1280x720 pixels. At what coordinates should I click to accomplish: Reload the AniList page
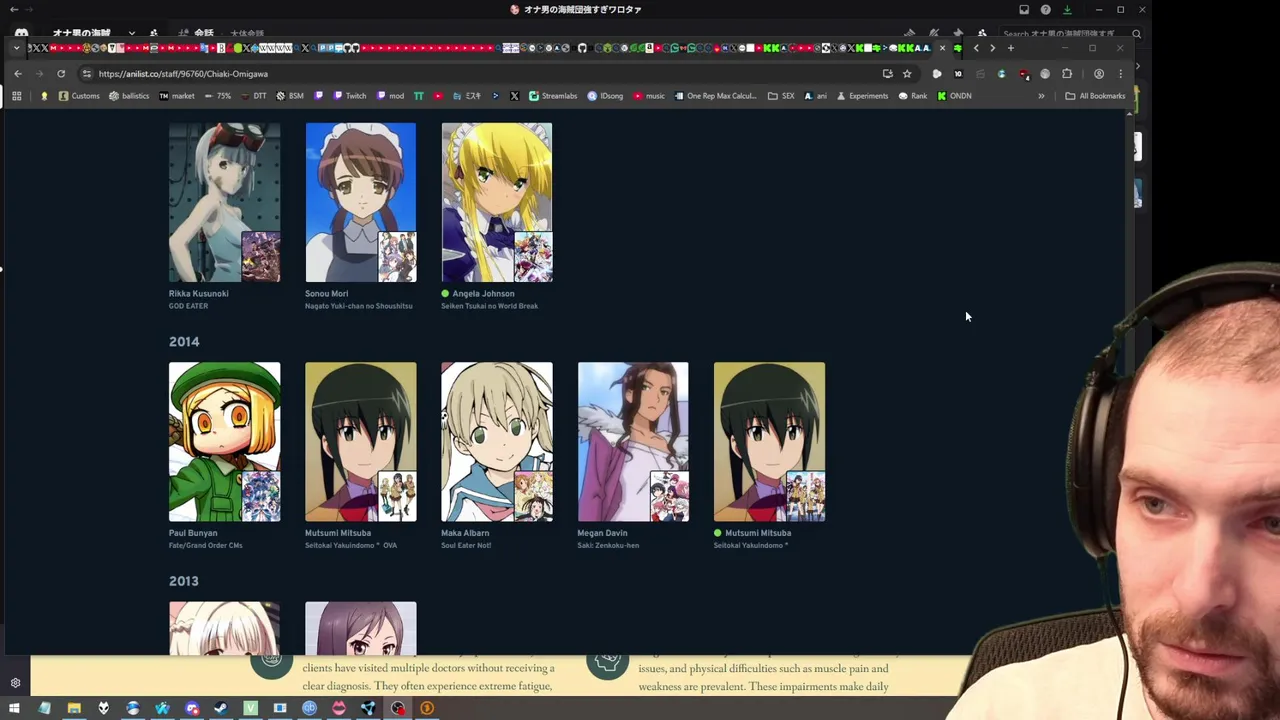coord(61,74)
